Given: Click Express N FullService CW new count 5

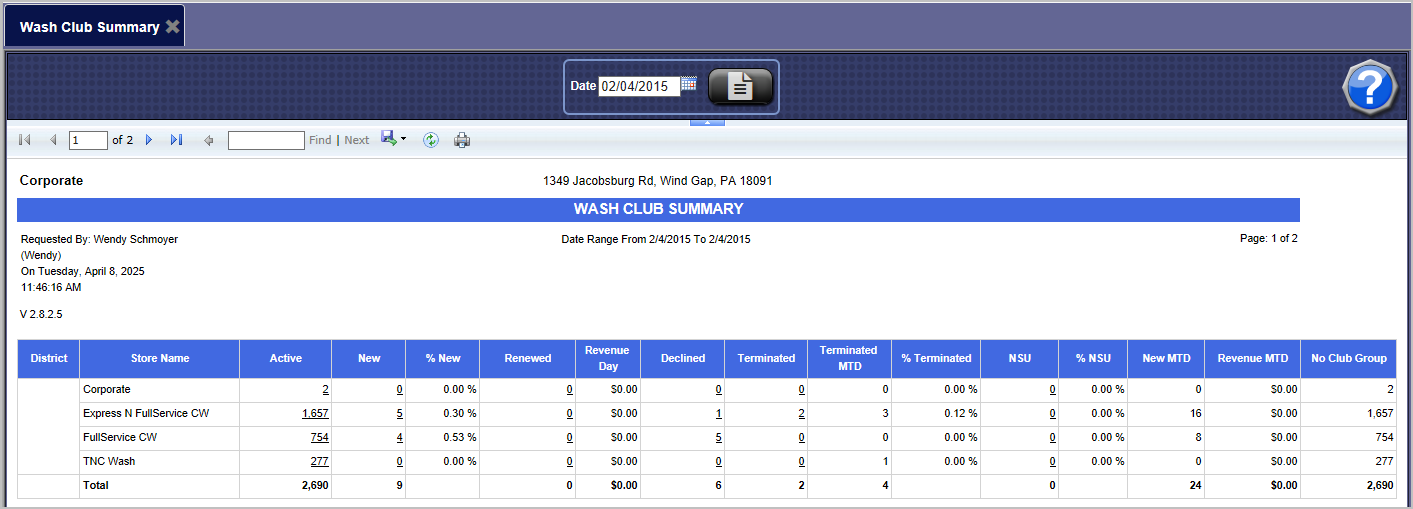Looking at the screenshot, I should click(399, 413).
